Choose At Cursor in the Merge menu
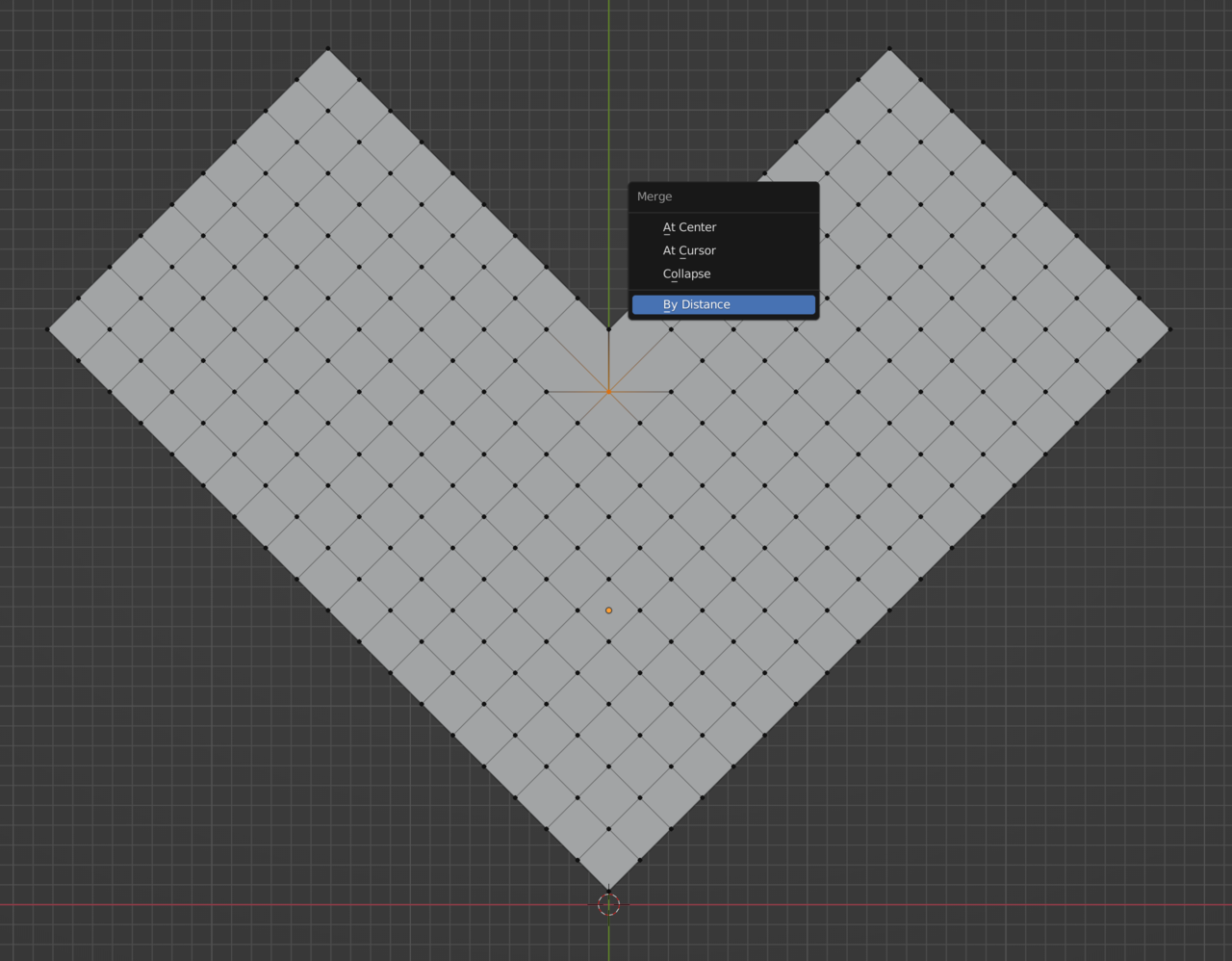Viewport: 1232px width, 961px height. click(x=723, y=250)
